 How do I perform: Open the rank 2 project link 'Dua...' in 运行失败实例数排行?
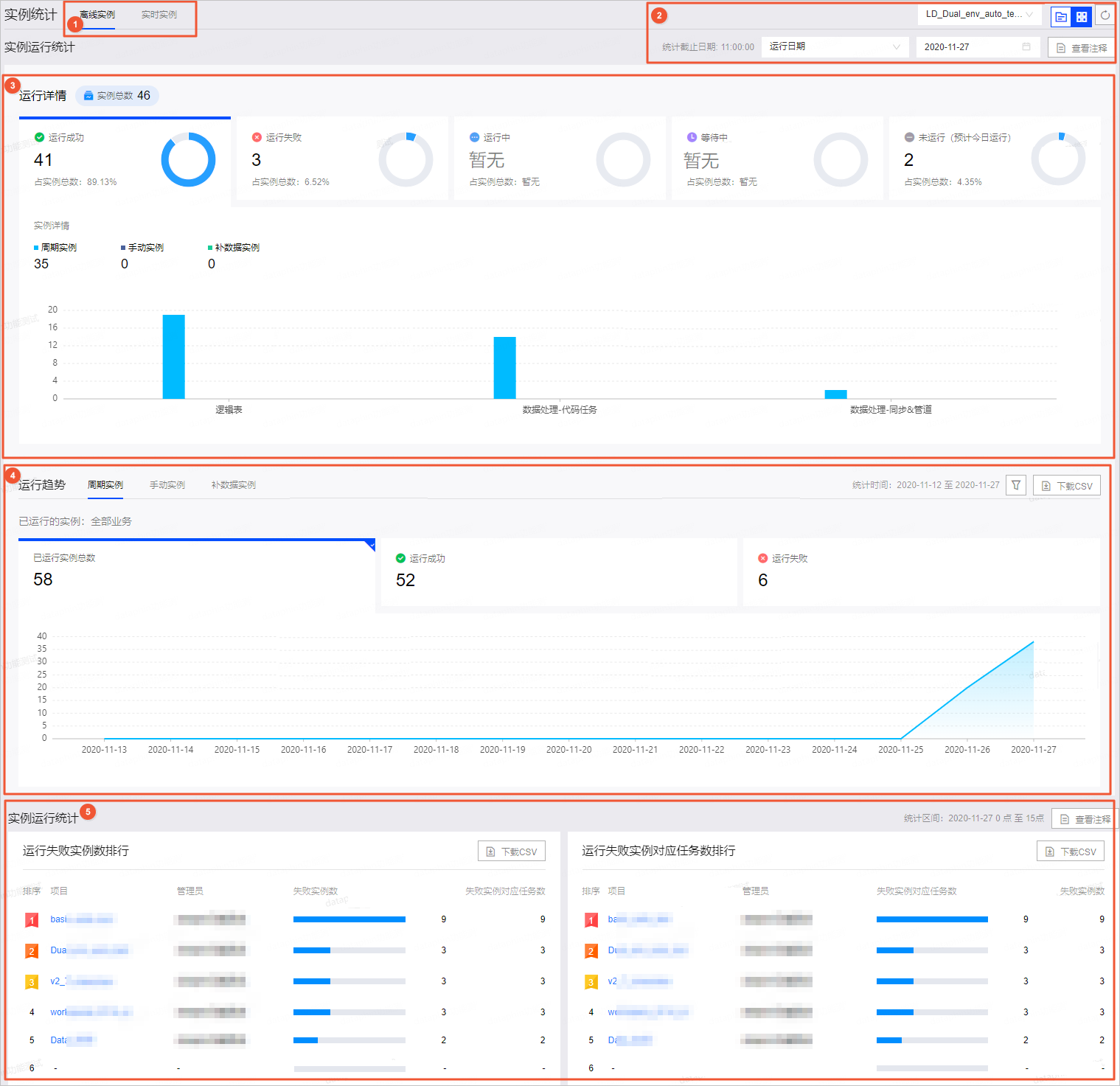tap(89, 950)
